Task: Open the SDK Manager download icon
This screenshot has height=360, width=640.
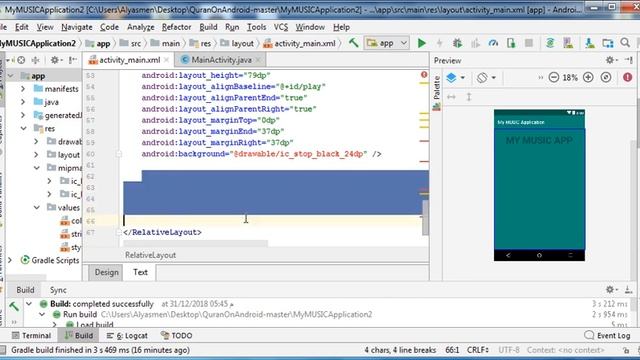Action: (x=589, y=43)
